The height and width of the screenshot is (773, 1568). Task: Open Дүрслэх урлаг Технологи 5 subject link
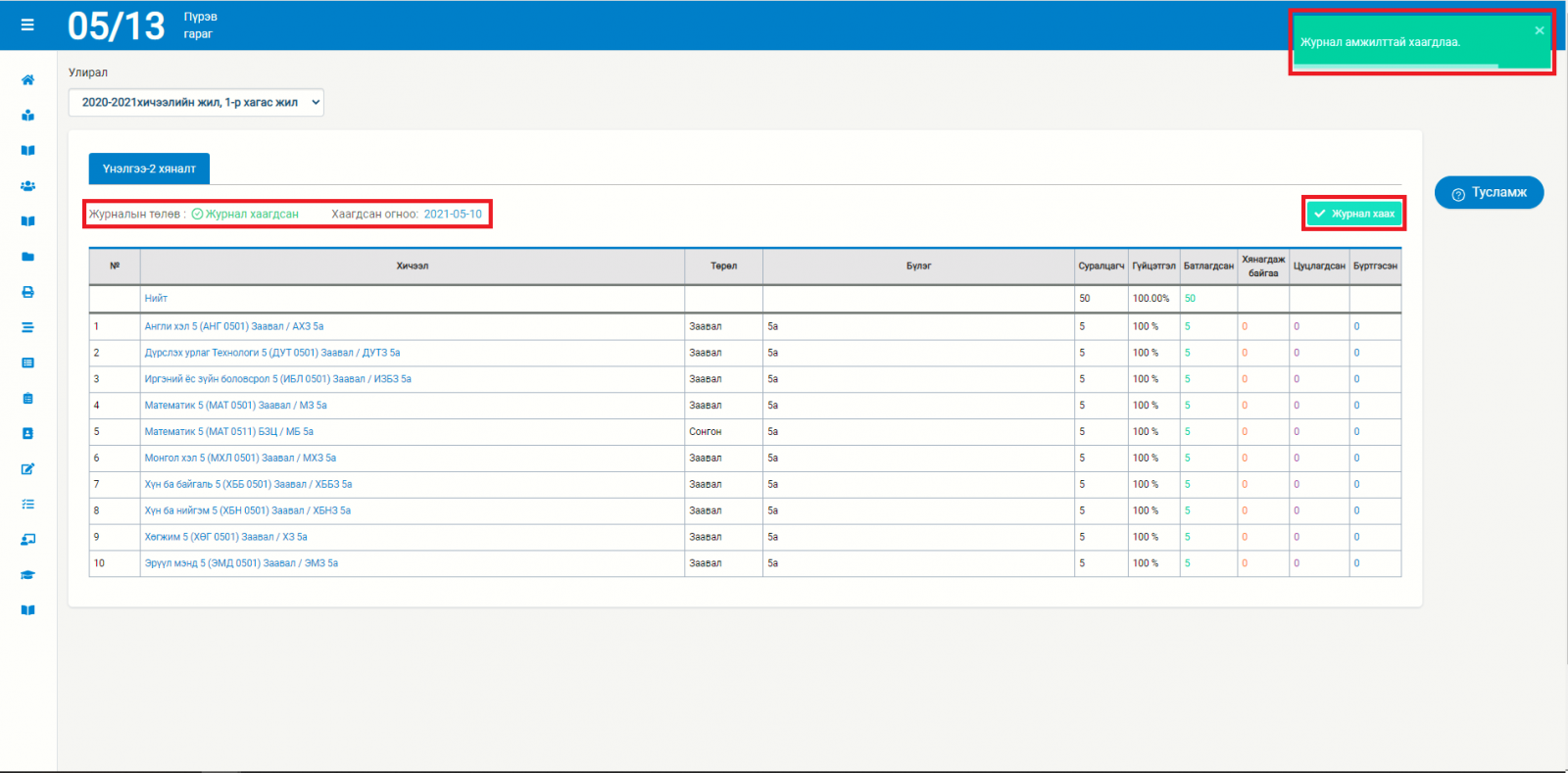(x=272, y=353)
